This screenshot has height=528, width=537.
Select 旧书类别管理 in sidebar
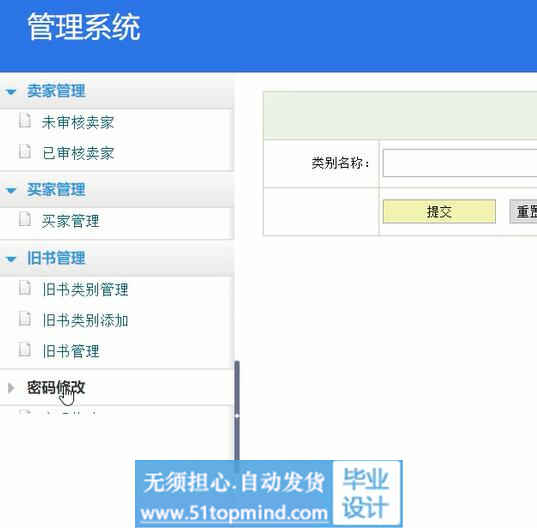coord(85,290)
